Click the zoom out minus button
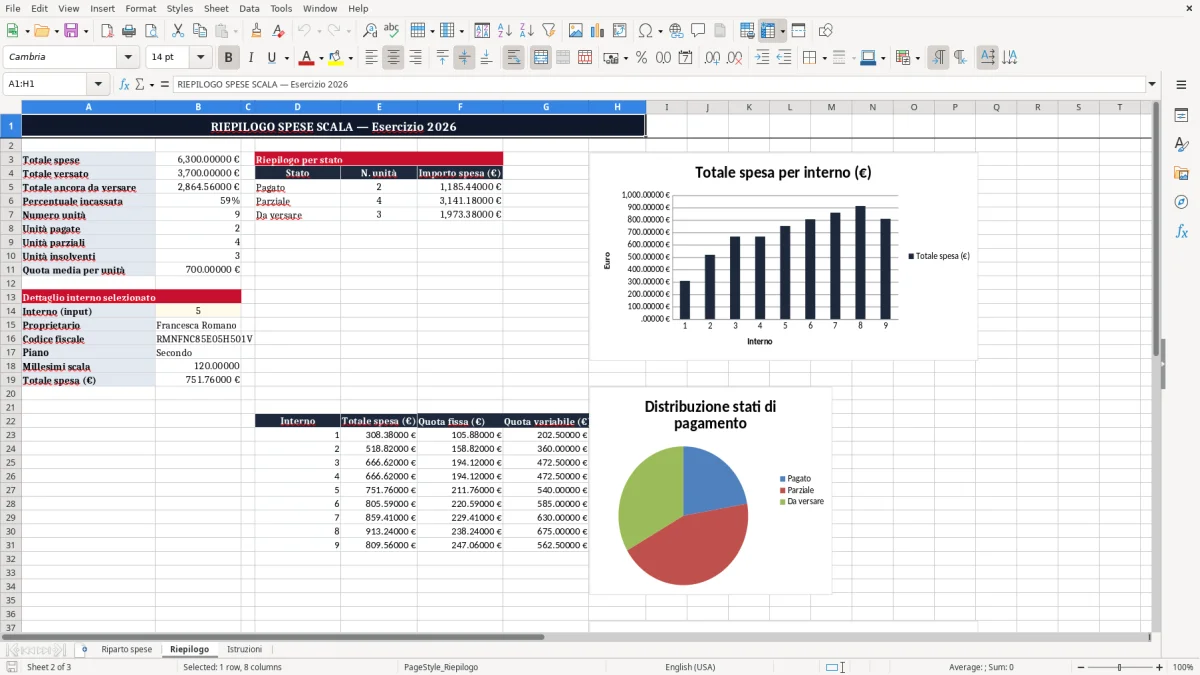1200x675 pixels. [1079, 667]
